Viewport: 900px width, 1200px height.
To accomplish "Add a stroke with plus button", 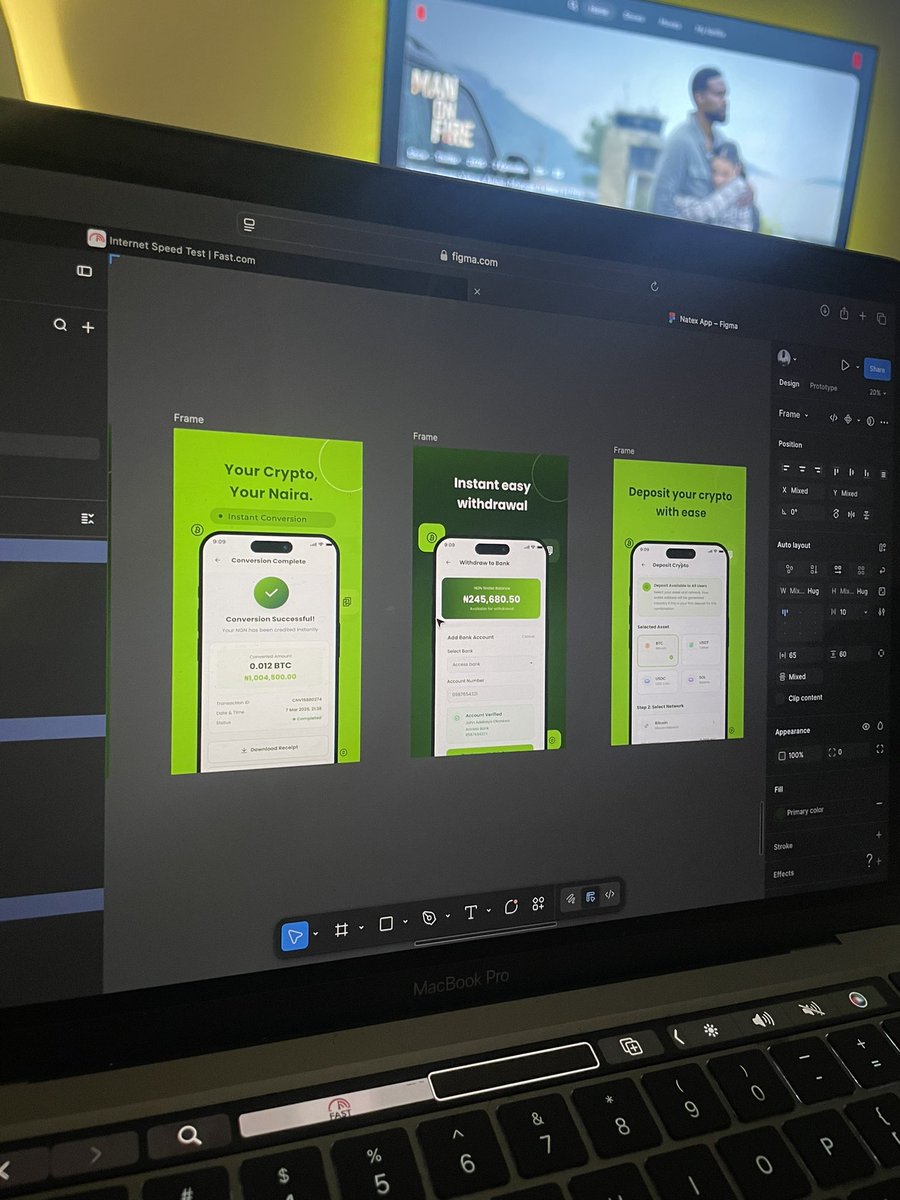I will pyautogui.click(x=879, y=834).
